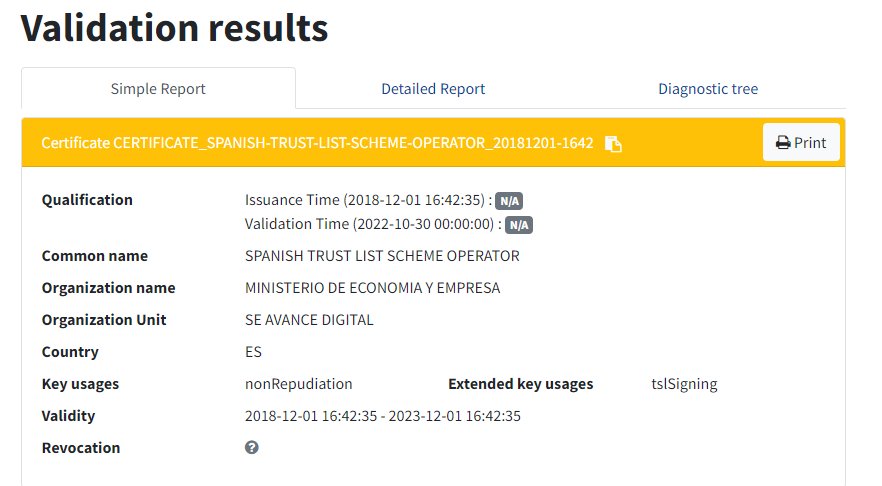This screenshot has height=486, width=882.
Task: Click the N/A badge beside Validation Time
Action: 519,225
